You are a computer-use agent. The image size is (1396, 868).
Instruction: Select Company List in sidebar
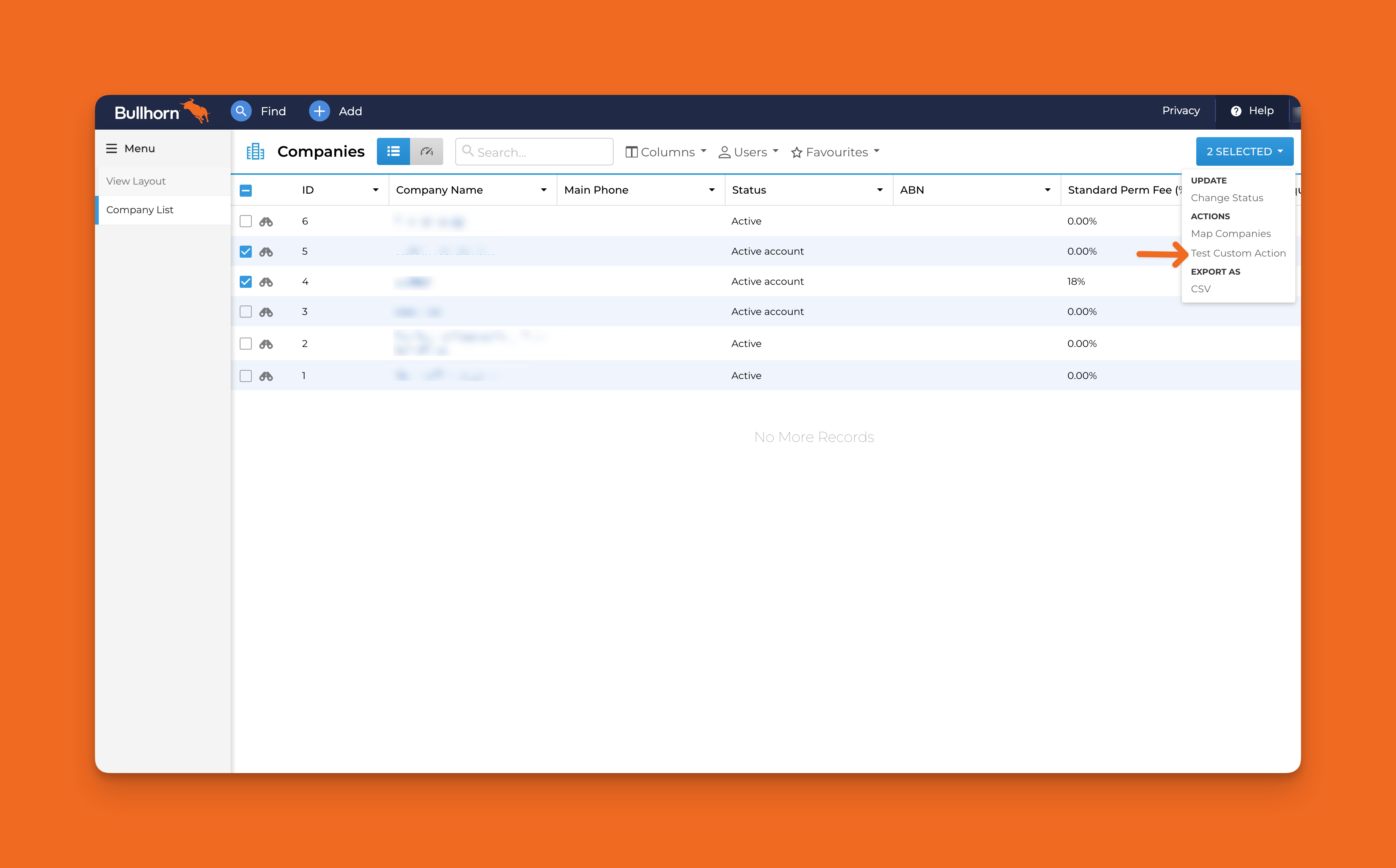click(139, 210)
